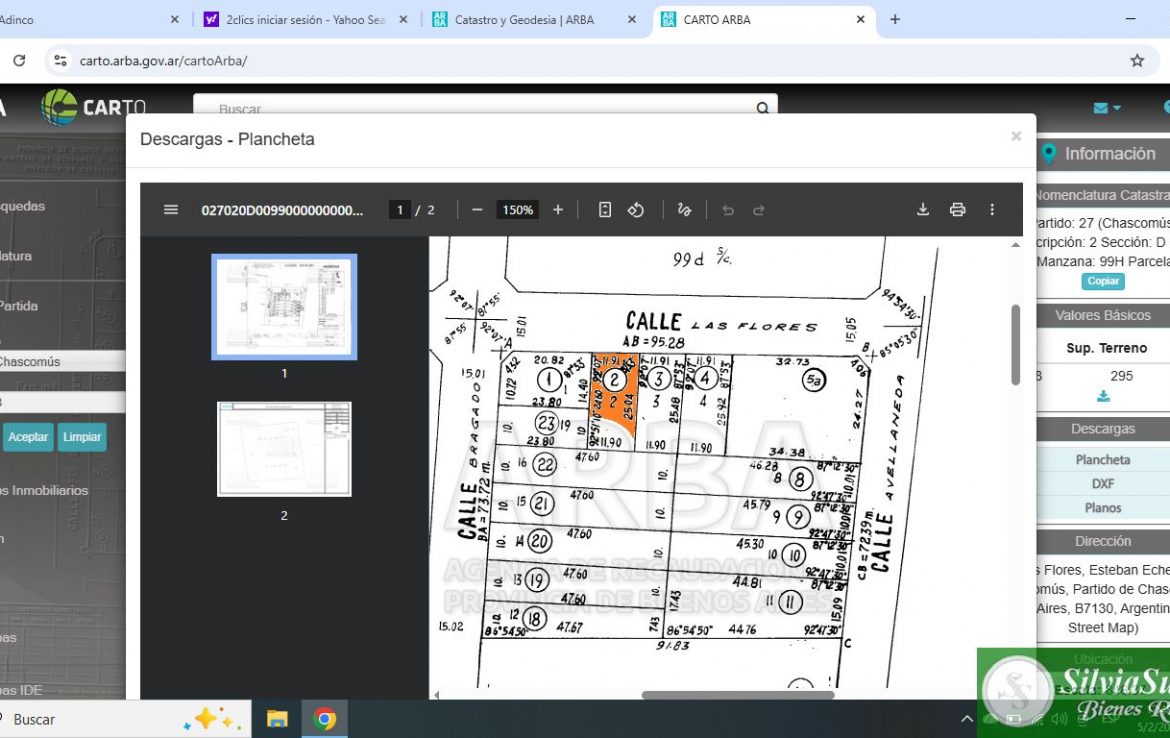1170x738 pixels.
Task: Click the fit to page icon
Action: pyautogui.click(x=605, y=210)
